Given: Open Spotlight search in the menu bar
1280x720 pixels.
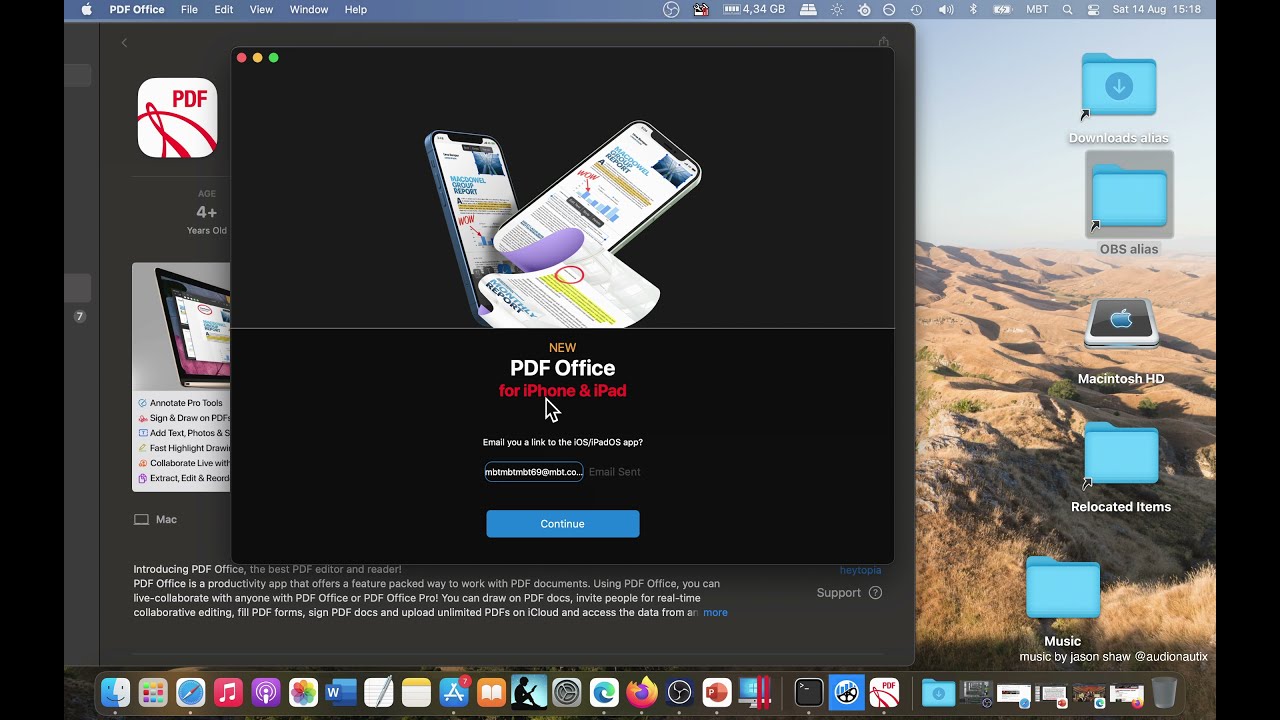Looking at the screenshot, I should 1067,9.
